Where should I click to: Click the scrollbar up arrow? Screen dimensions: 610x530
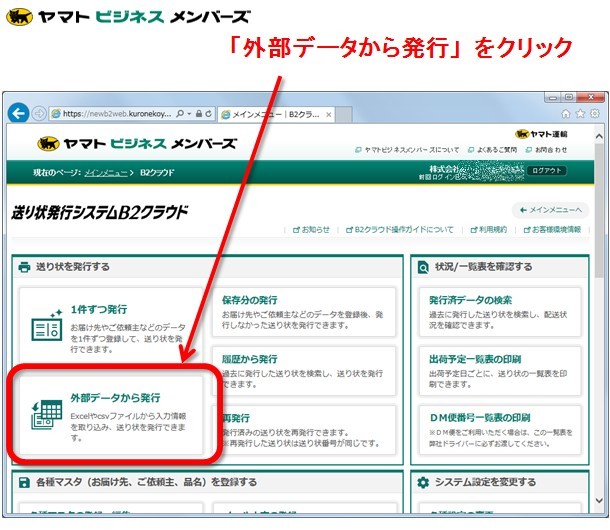click(x=599, y=137)
